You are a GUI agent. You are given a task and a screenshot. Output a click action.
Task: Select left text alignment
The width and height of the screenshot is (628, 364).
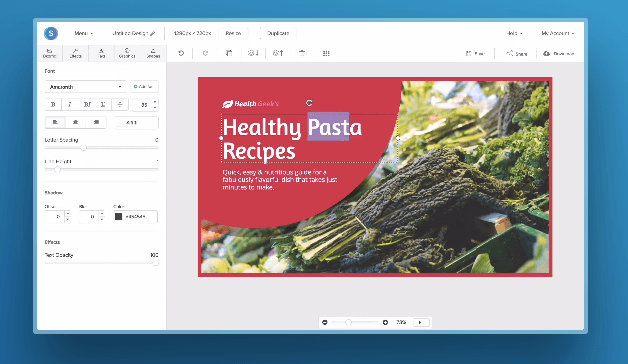(x=55, y=122)
